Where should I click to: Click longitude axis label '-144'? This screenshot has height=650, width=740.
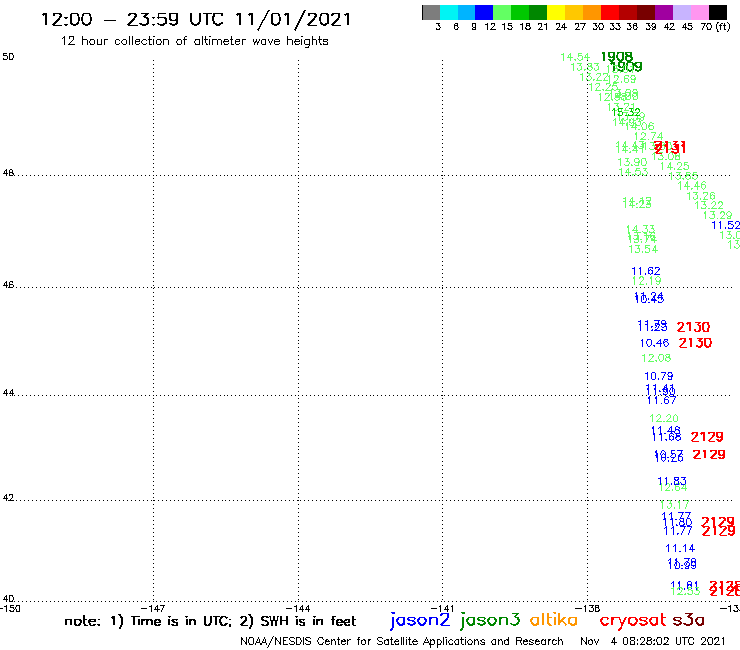click(x=298, y=608)
